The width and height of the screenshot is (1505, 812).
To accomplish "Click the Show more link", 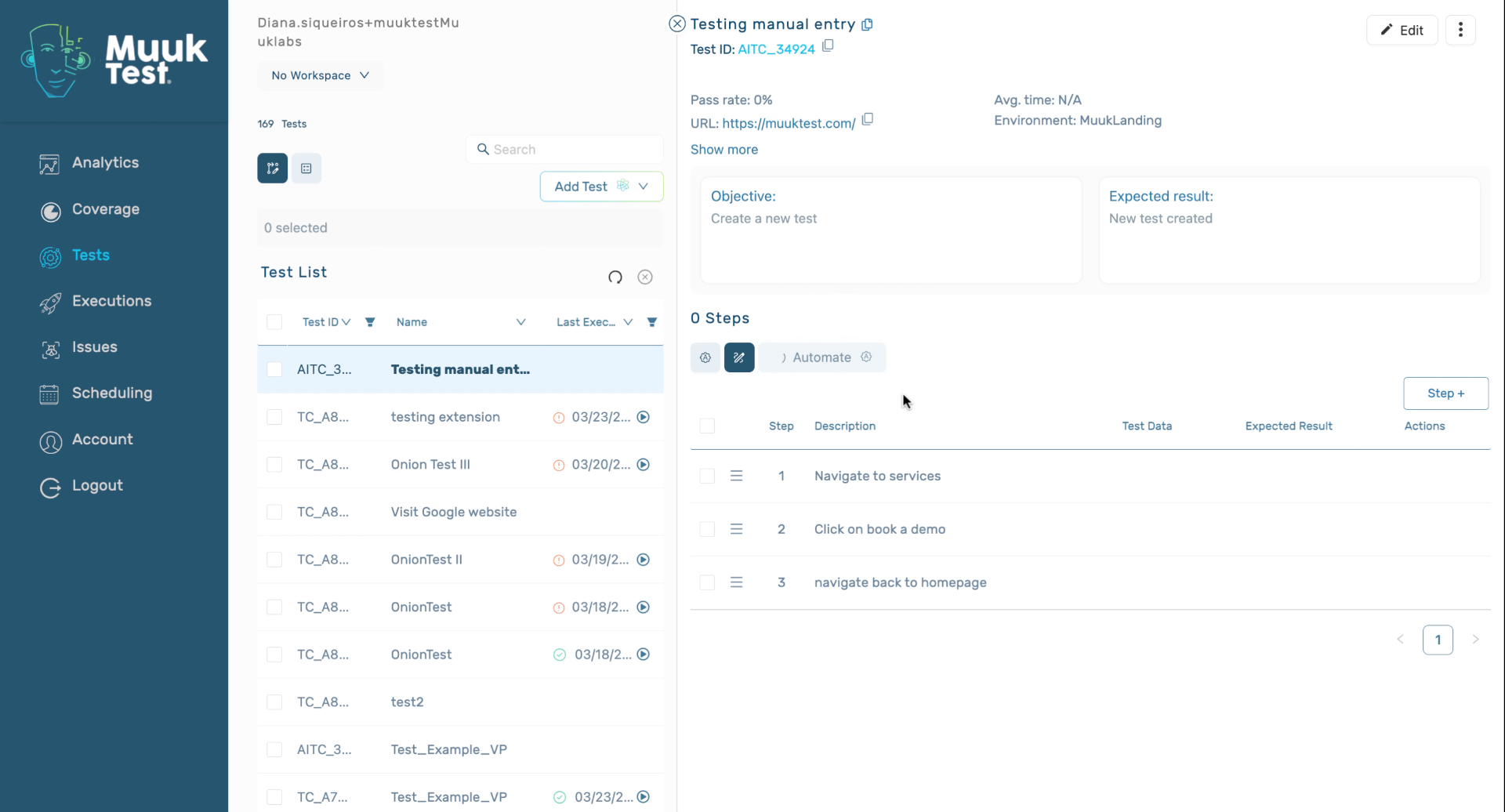I will [724, 150].
